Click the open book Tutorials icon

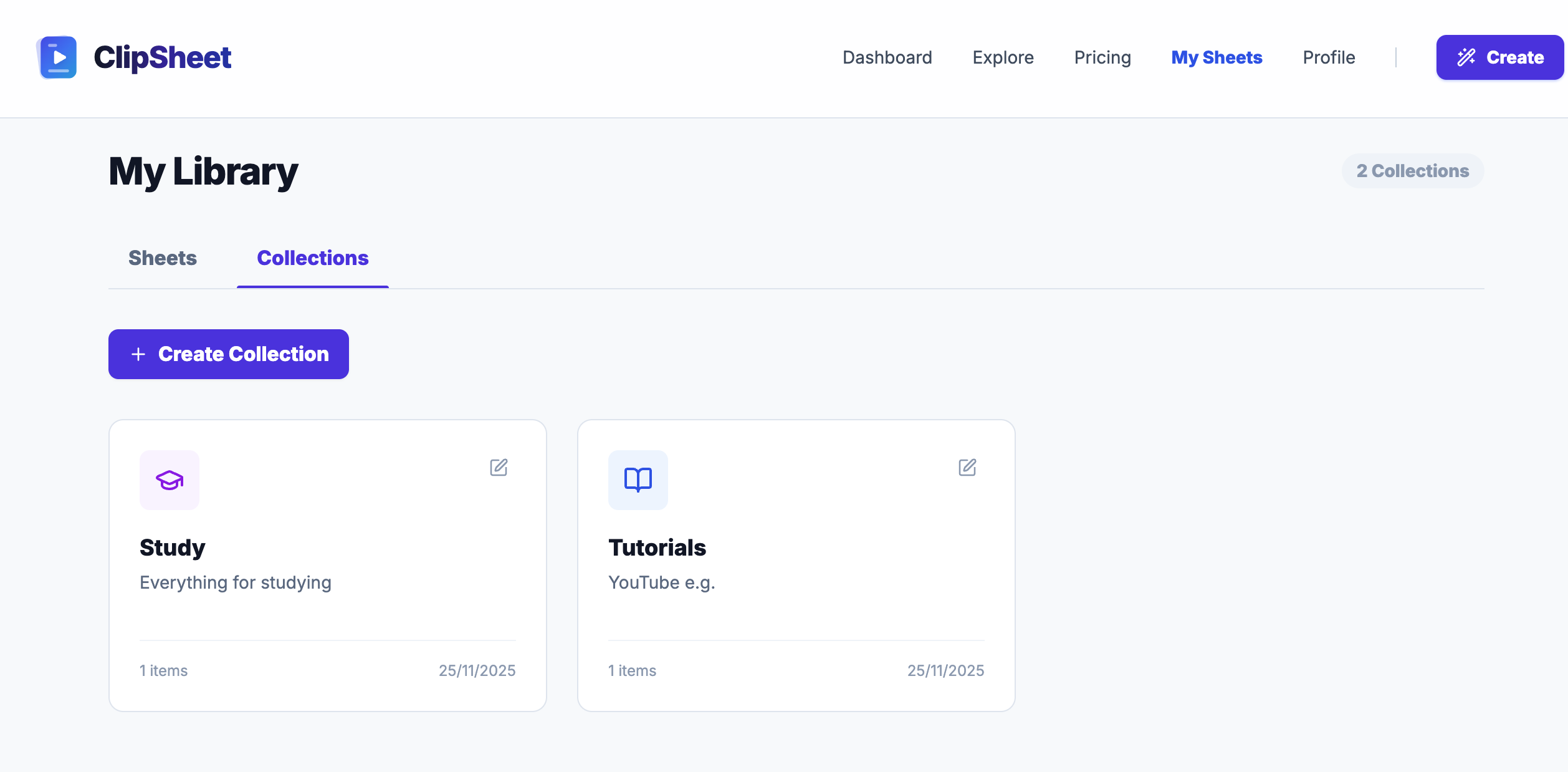638,480
